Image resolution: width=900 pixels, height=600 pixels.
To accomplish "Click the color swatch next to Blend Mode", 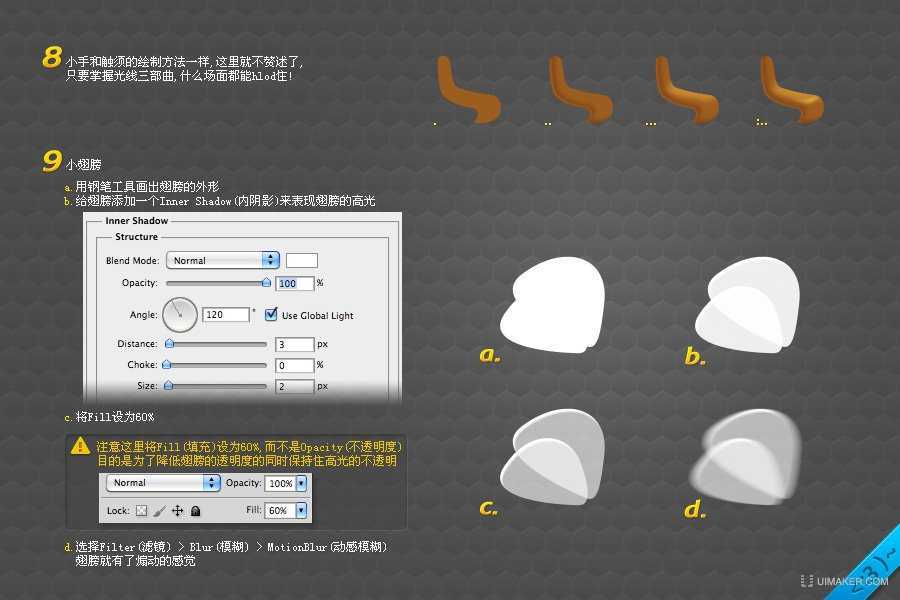I will coord(300,259).
